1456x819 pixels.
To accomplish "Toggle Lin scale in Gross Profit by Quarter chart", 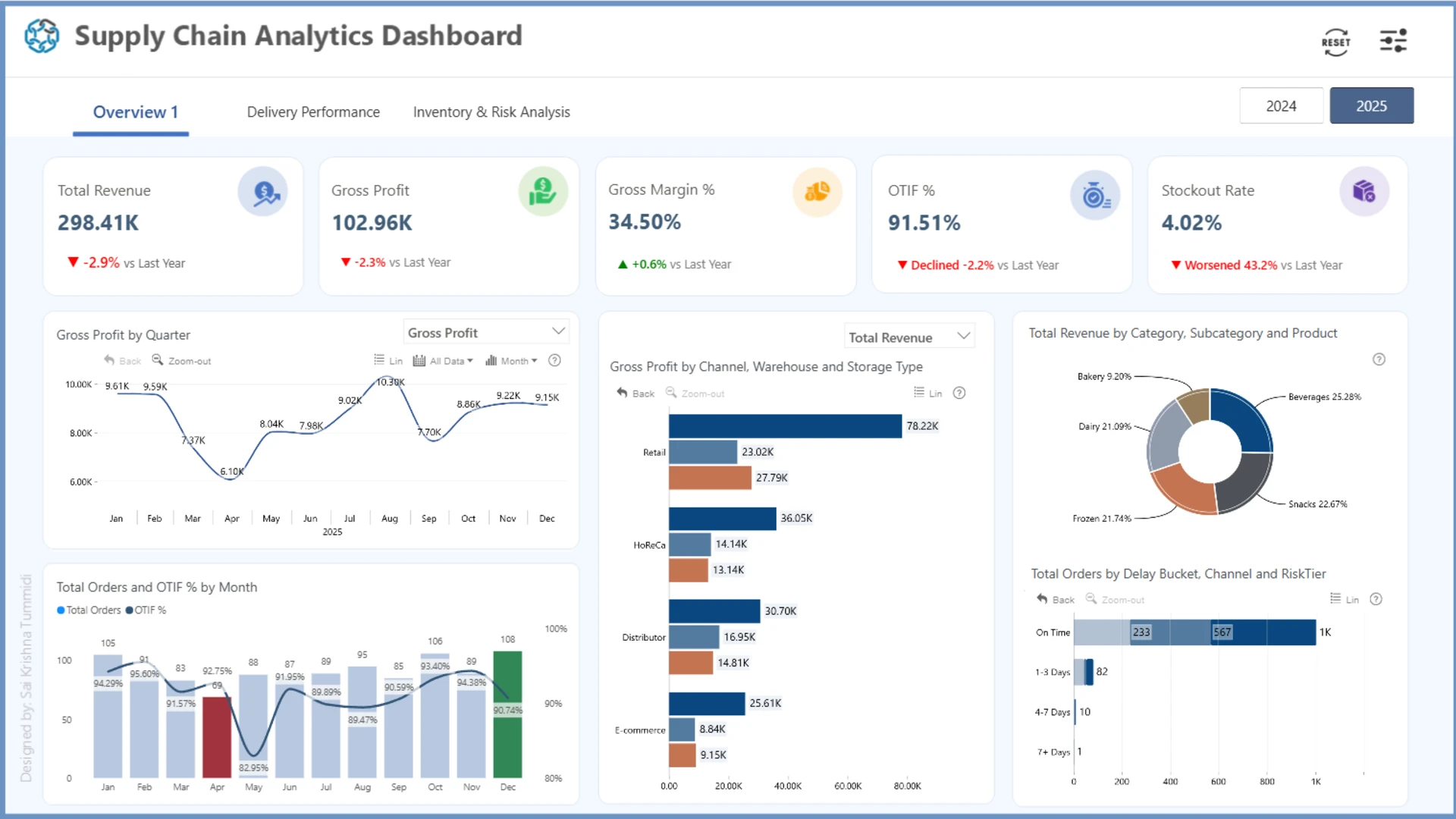I will (388, 361).
